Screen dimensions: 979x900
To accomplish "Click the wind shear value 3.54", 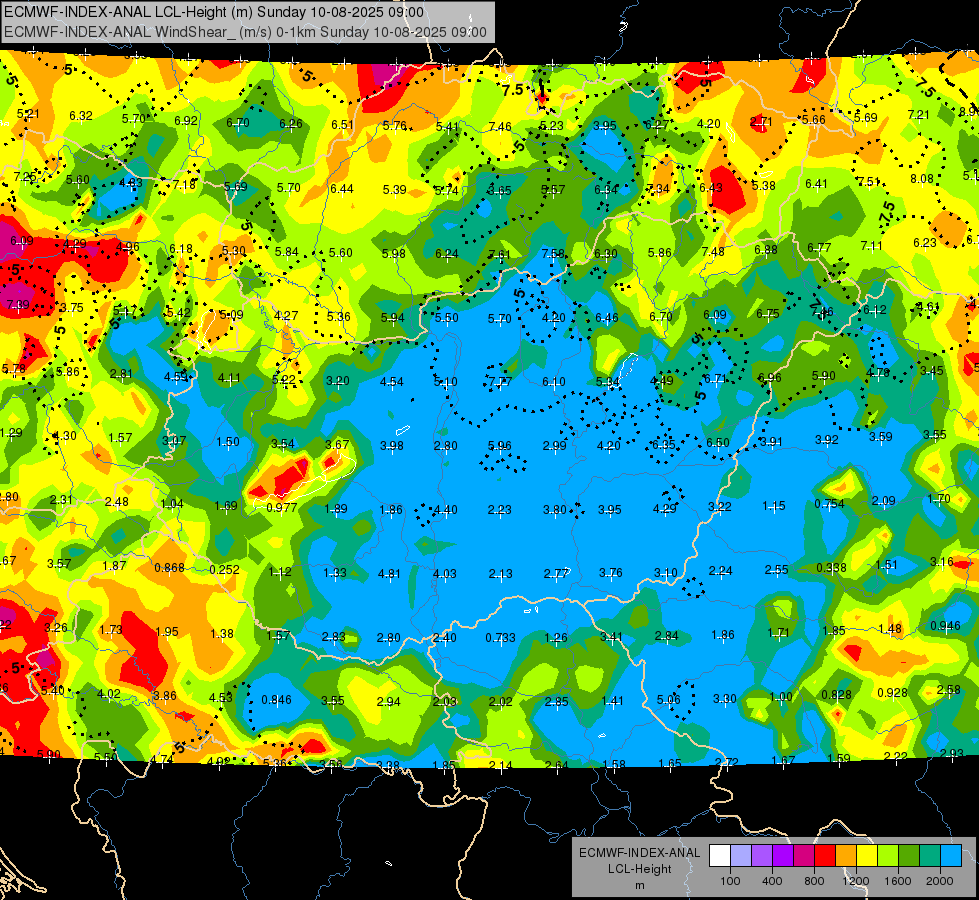I will [282, 443].
